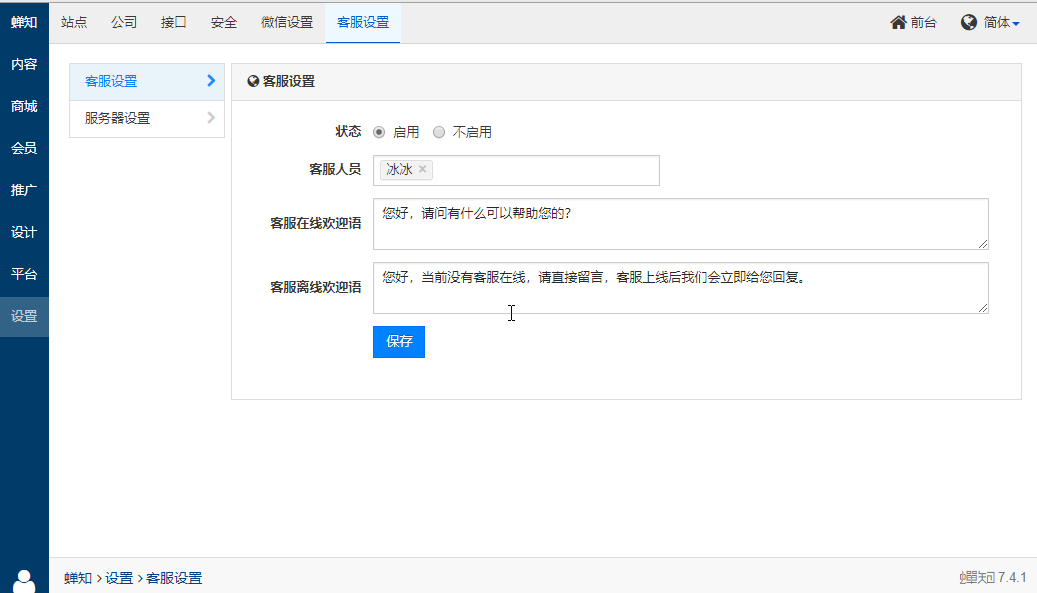Remove the 冰冰 tag with its x
Viewport: 1037px width, 593px height.
pyautogui.click(x=423, y=170)
